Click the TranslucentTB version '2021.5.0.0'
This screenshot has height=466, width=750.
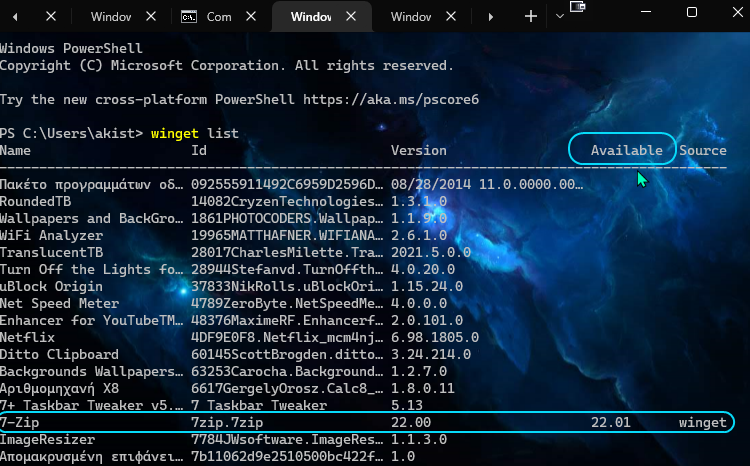[x=431, y=253]
